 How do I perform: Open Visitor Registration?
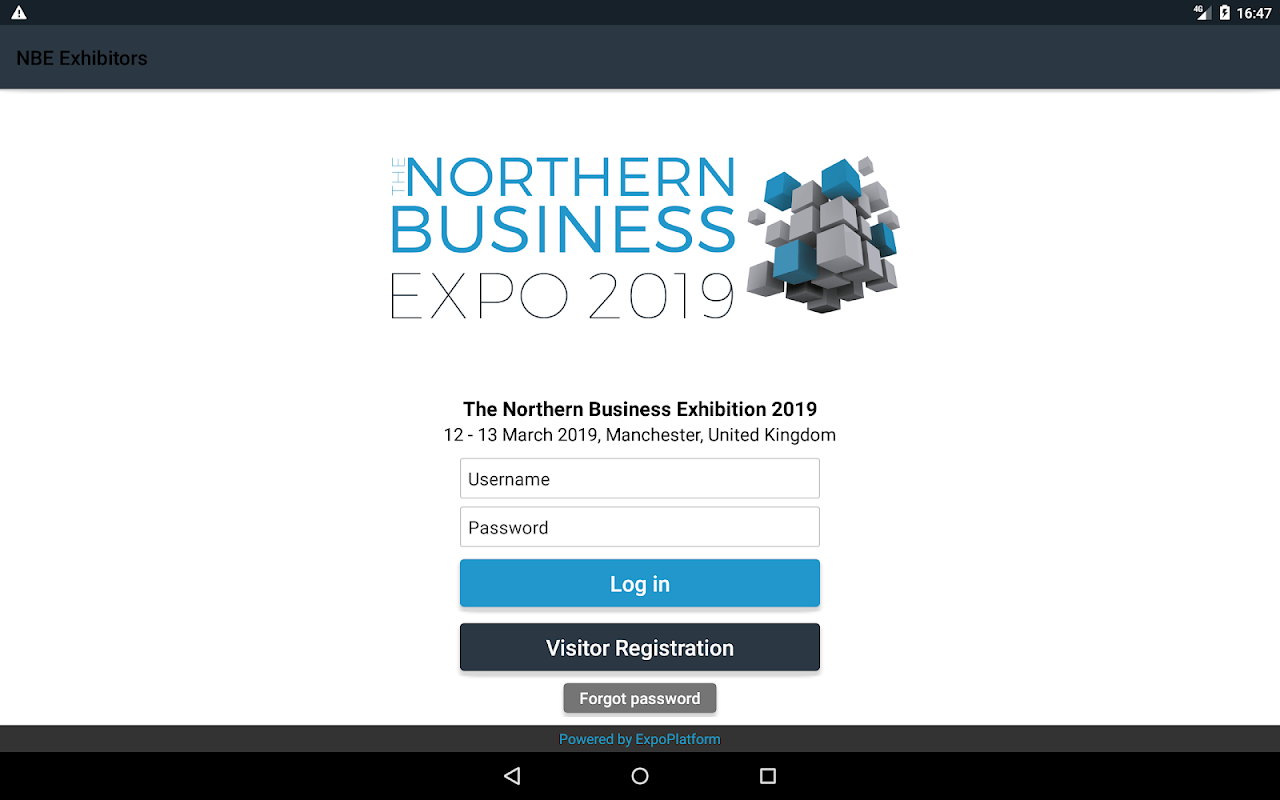click(640, 647)
